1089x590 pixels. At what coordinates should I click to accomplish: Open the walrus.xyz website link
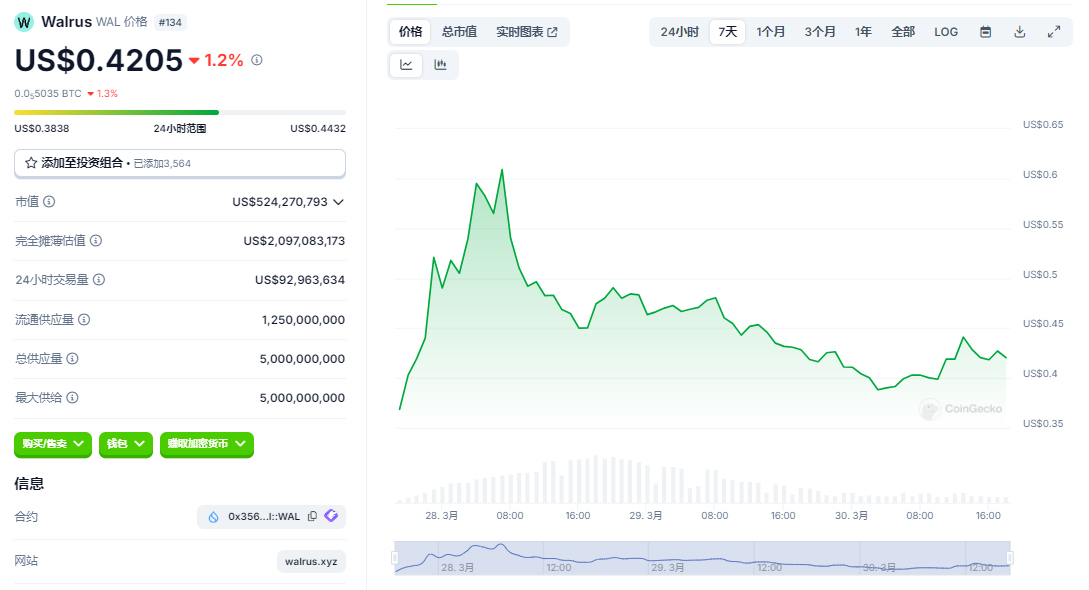311,562
